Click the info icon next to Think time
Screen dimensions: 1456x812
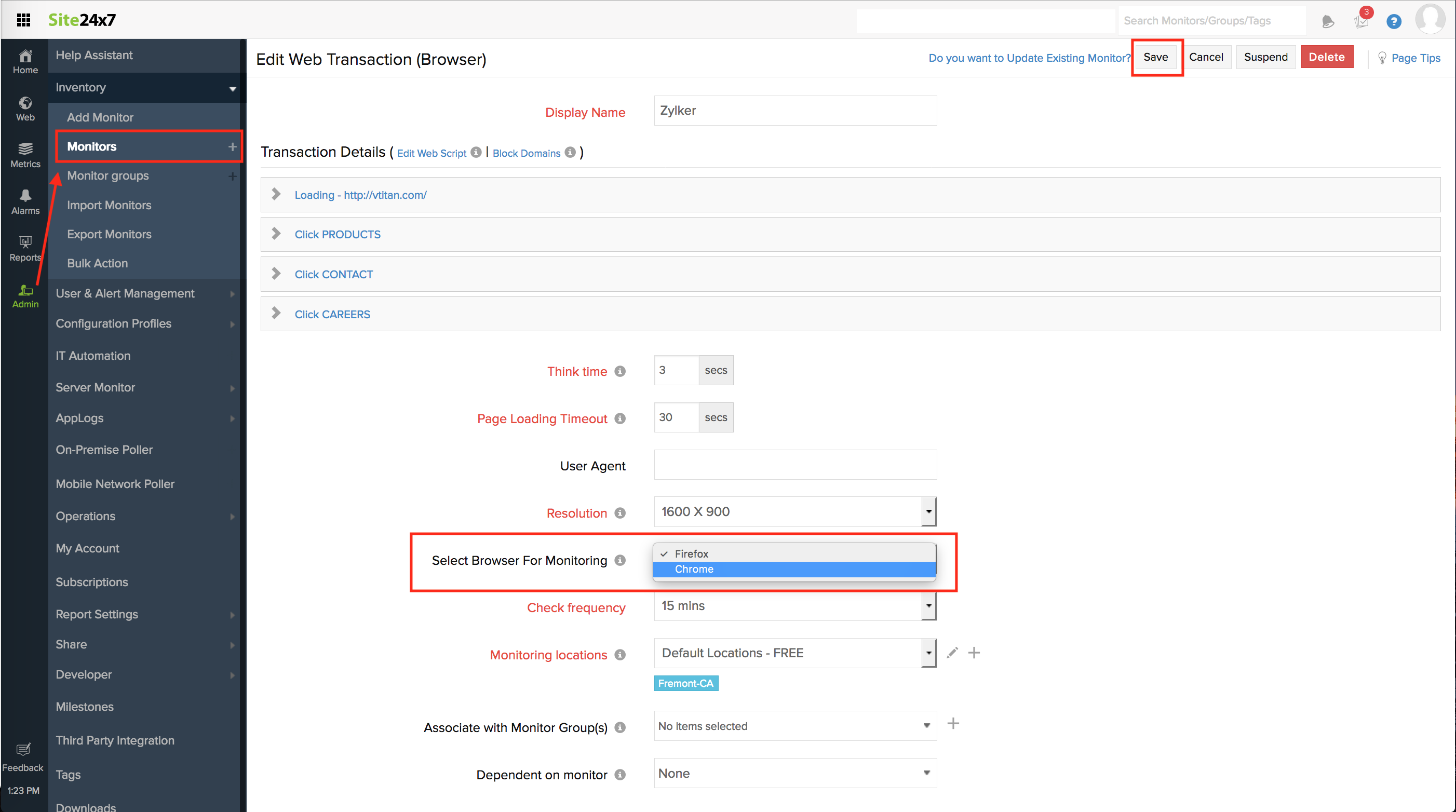(620, 371)
